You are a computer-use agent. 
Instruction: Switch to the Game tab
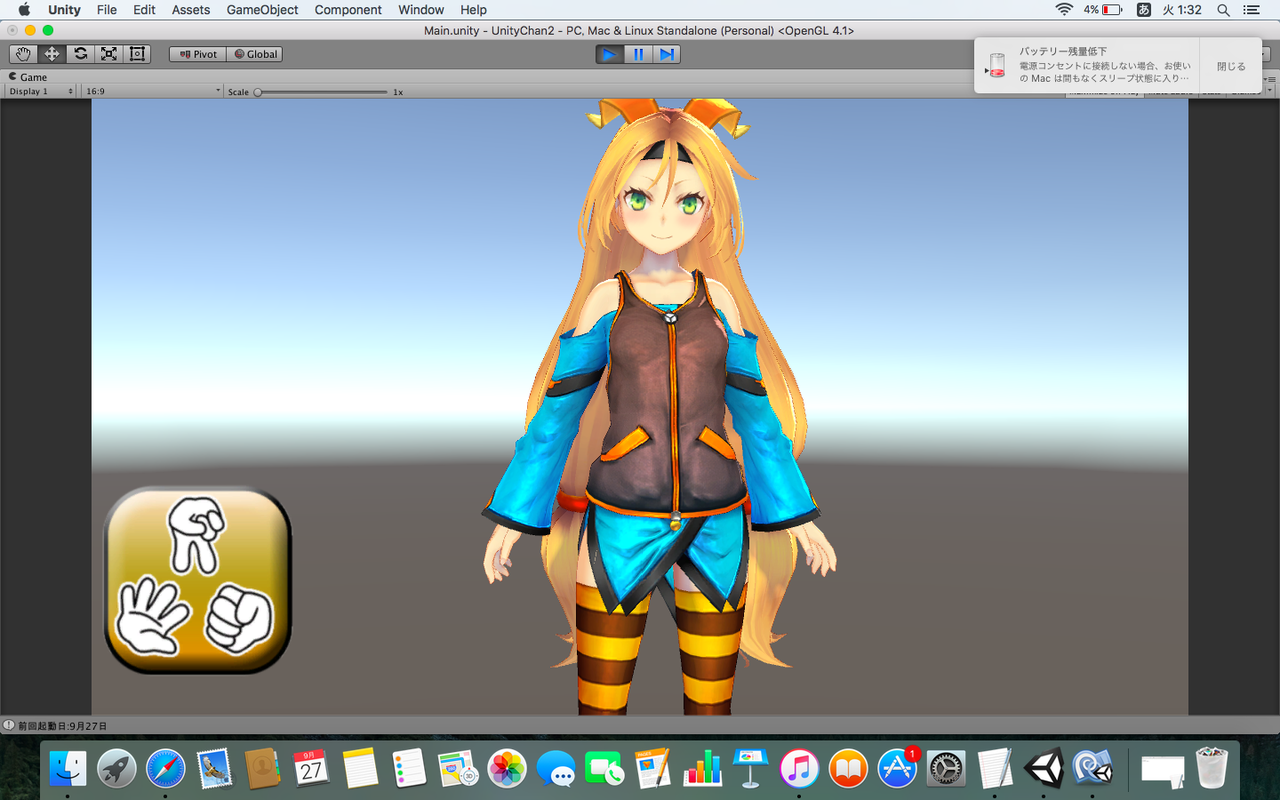coord(33,76)
